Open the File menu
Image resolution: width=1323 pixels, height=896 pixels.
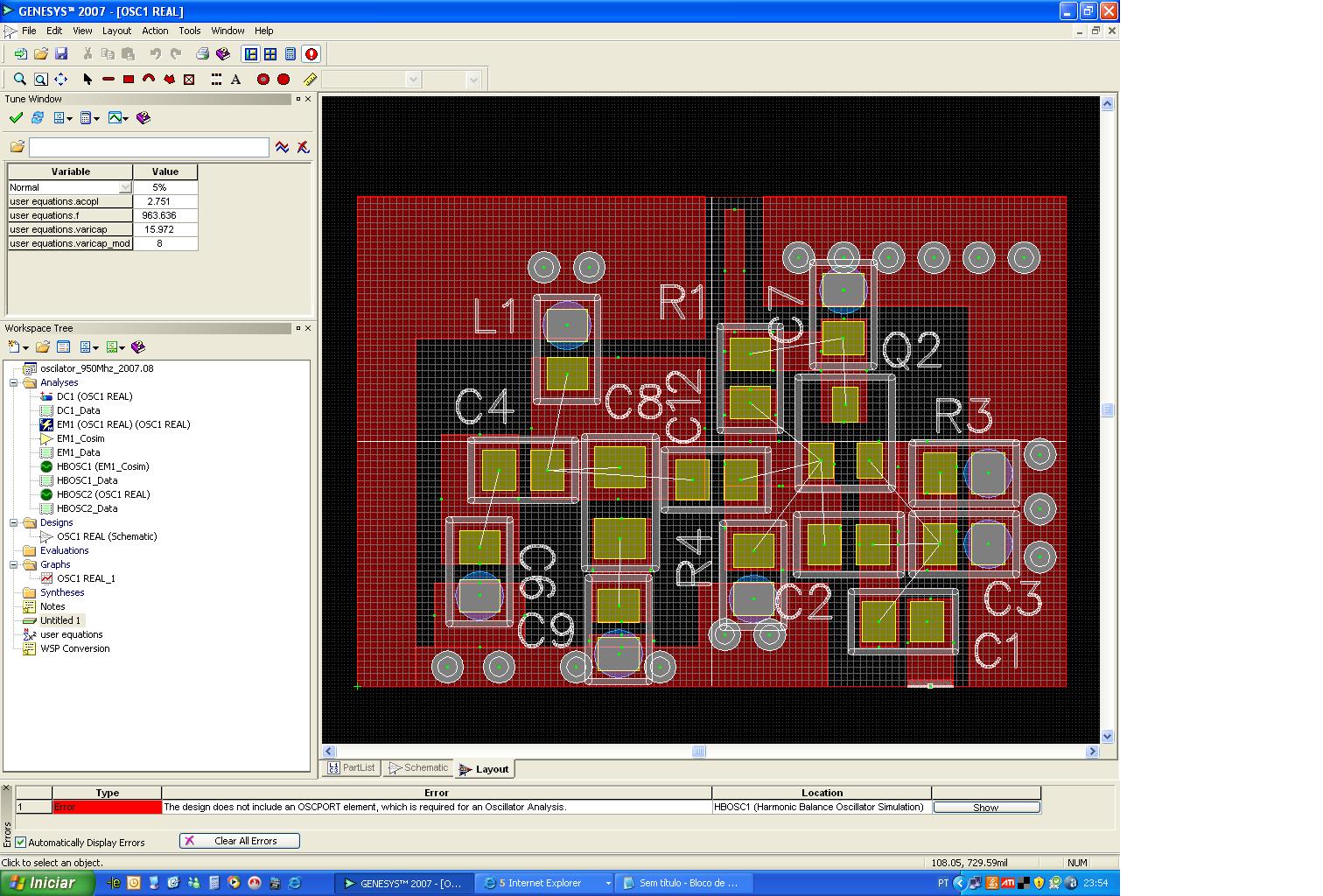coord(29,31)
